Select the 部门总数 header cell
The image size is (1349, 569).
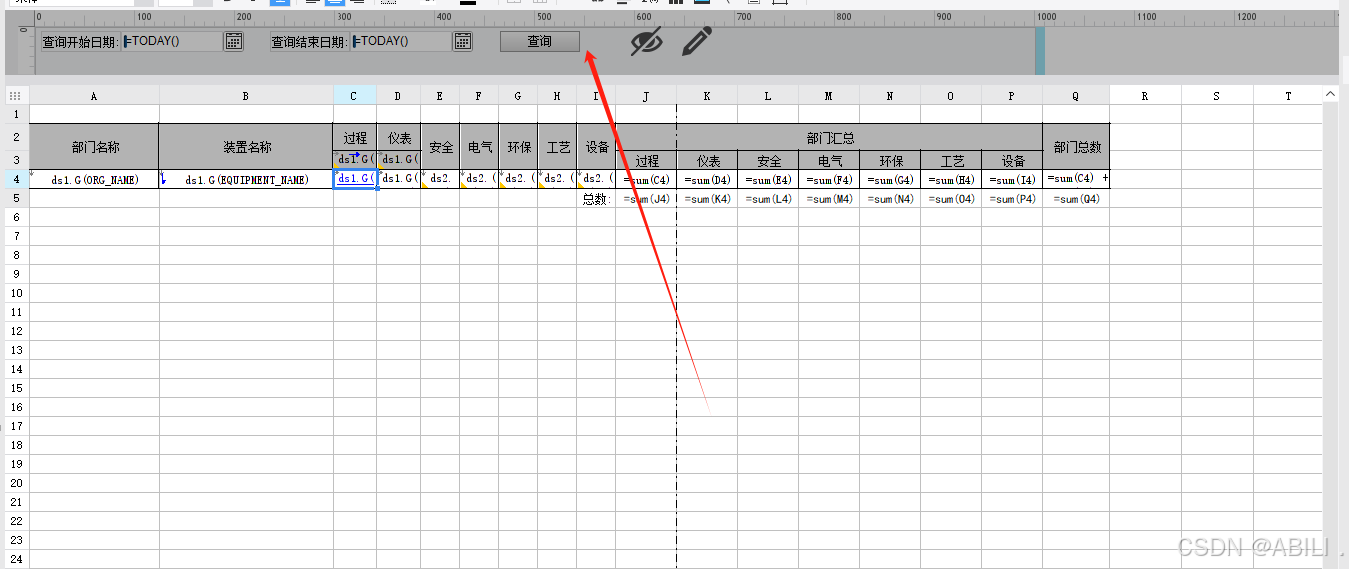(x=1076, y=147)
